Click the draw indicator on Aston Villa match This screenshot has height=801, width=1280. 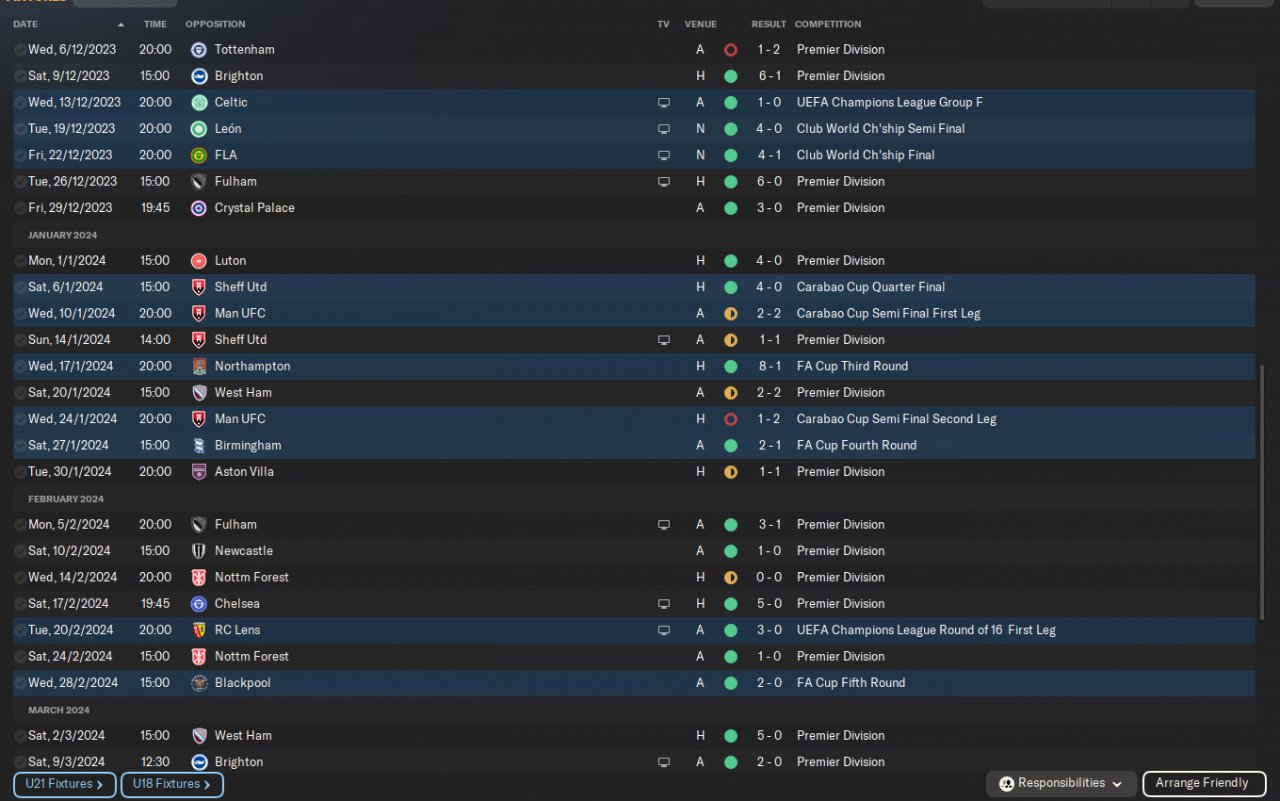[x=730, y=472]
